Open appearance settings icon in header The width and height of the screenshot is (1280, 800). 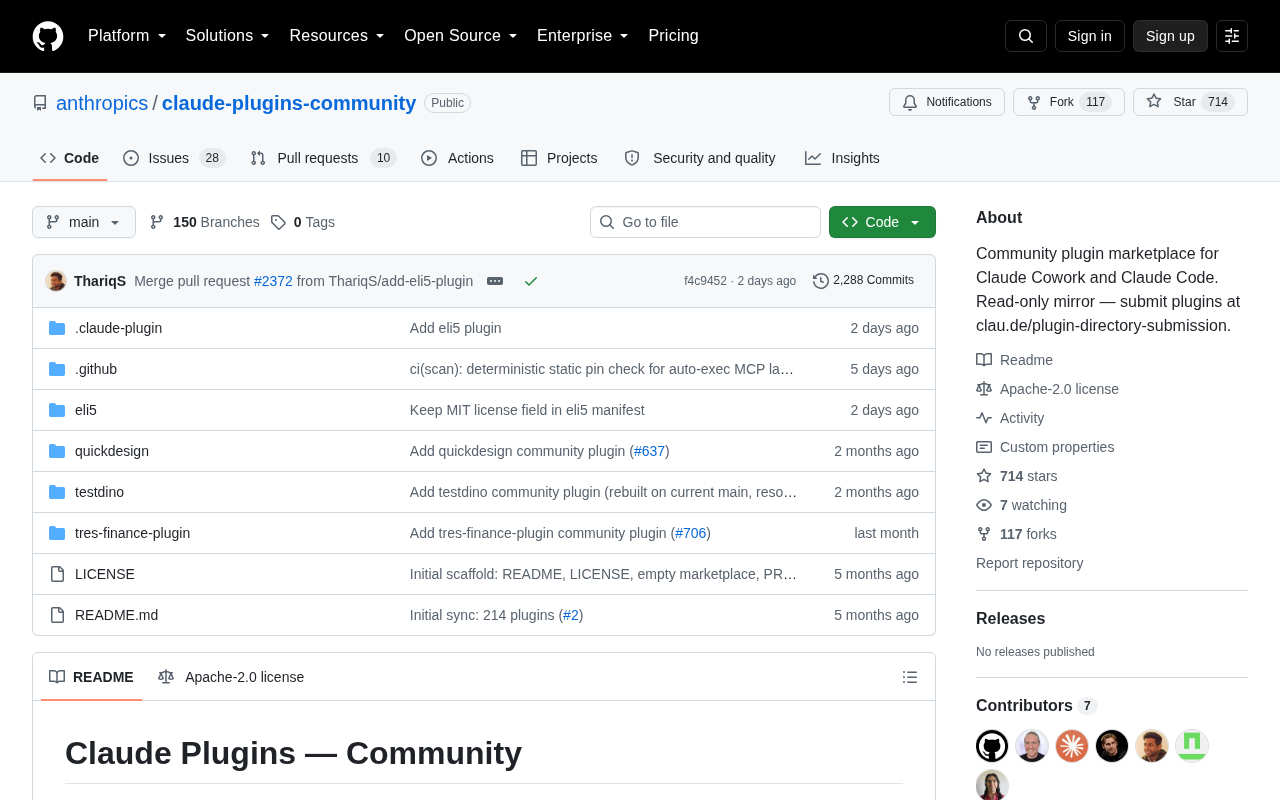[1232, 36]
